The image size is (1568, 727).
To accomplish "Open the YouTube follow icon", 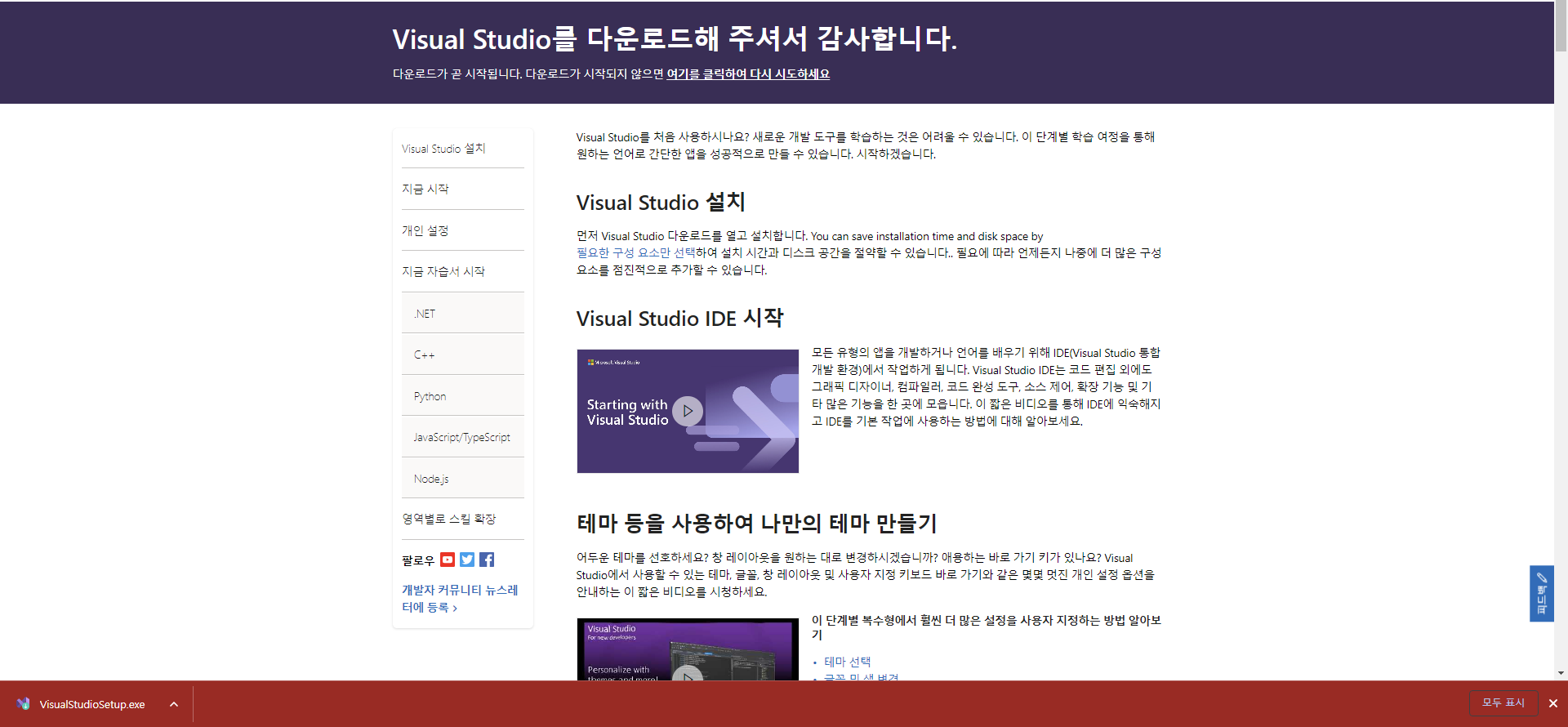I will [x=447, y=560].
